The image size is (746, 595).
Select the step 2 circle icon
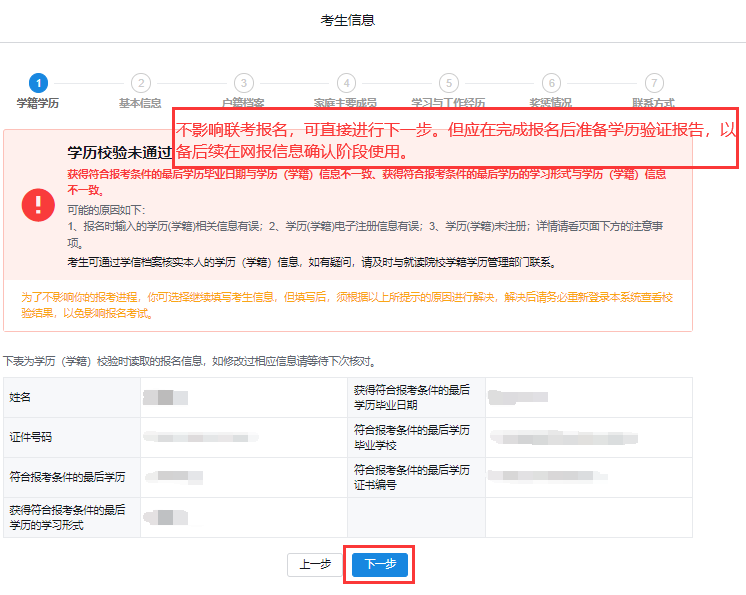141,83
